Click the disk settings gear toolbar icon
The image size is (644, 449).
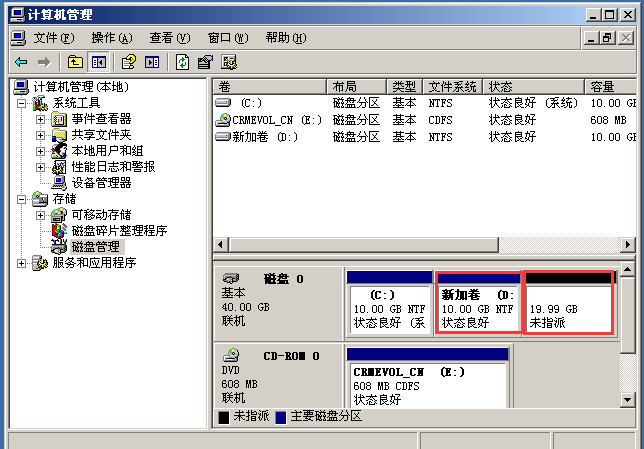229,62
